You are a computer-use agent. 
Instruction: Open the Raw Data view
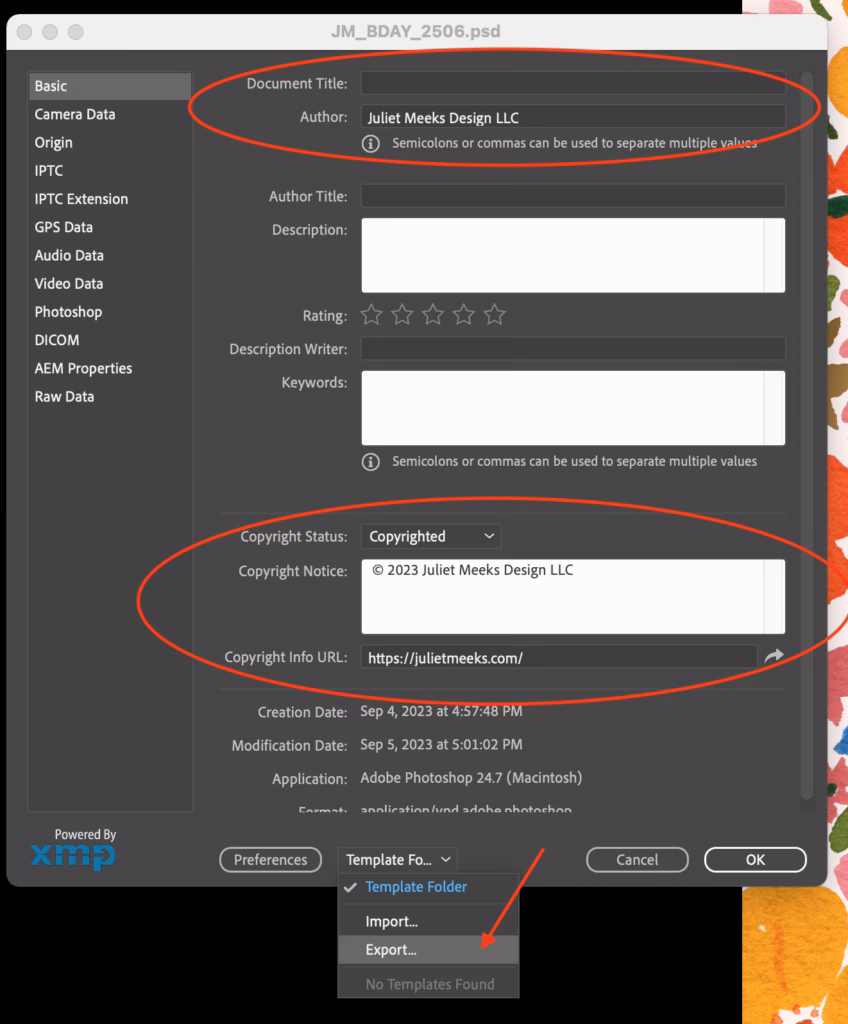click(x=65, y=396)
